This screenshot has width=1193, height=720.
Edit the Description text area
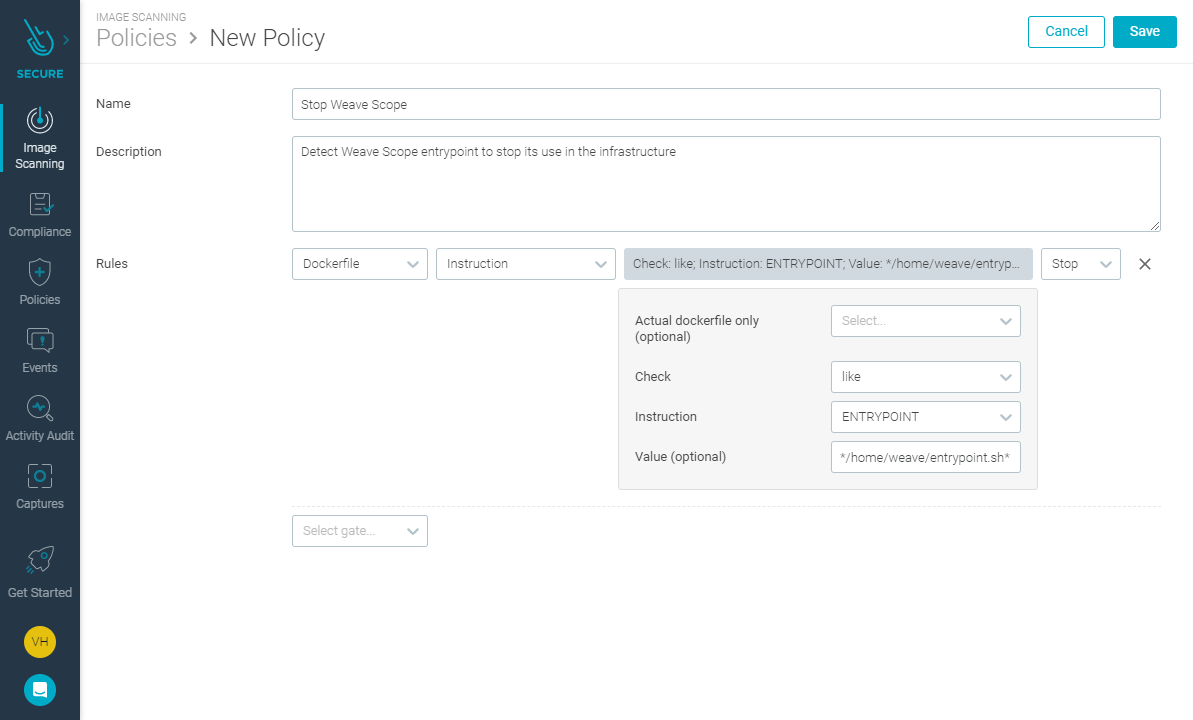[x=726, y=184]
